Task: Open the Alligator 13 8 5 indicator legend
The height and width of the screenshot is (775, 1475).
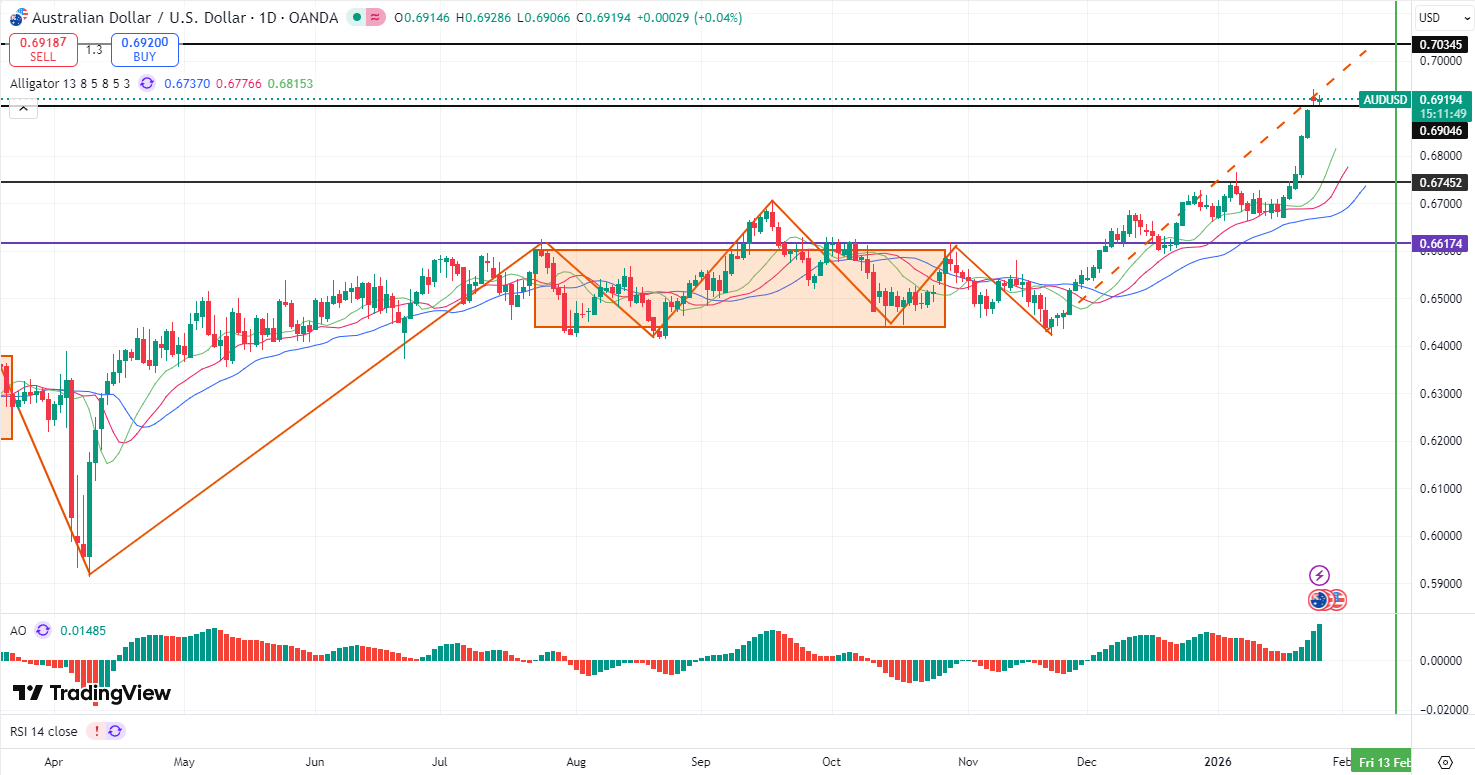Action: point(70,84)
